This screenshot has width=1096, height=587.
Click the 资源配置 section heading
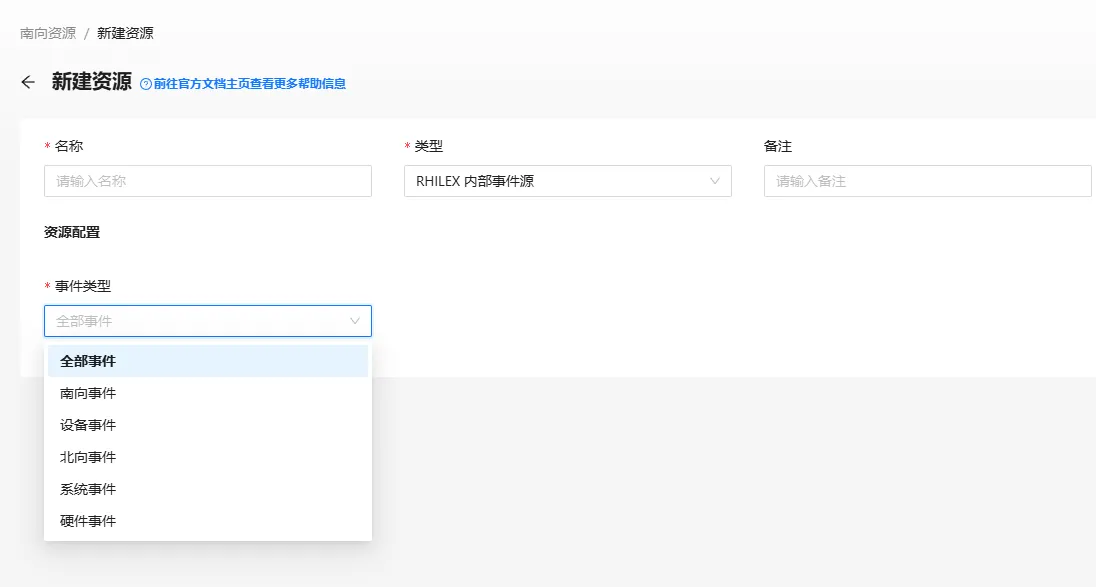[x=72, y=232]
